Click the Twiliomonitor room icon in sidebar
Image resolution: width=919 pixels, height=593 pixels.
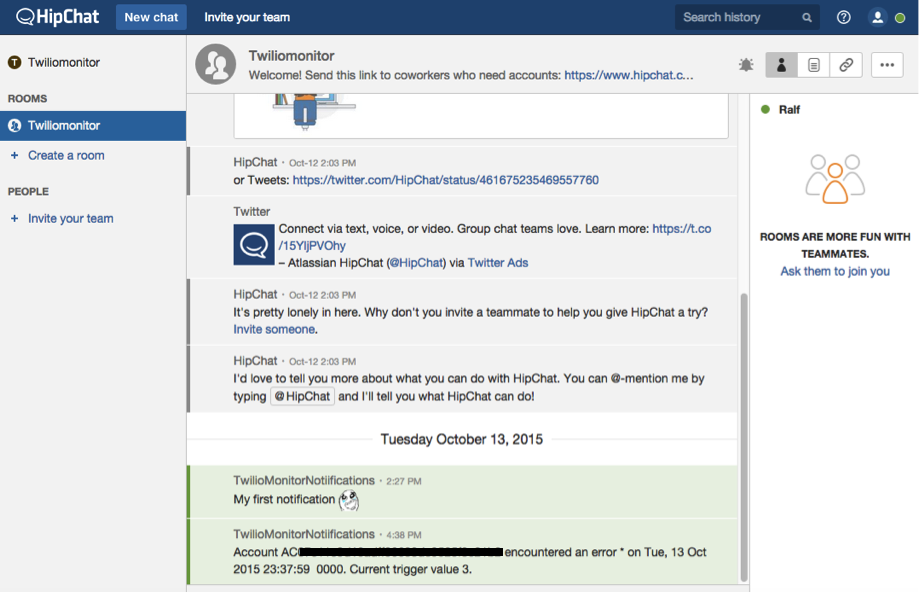14,125
